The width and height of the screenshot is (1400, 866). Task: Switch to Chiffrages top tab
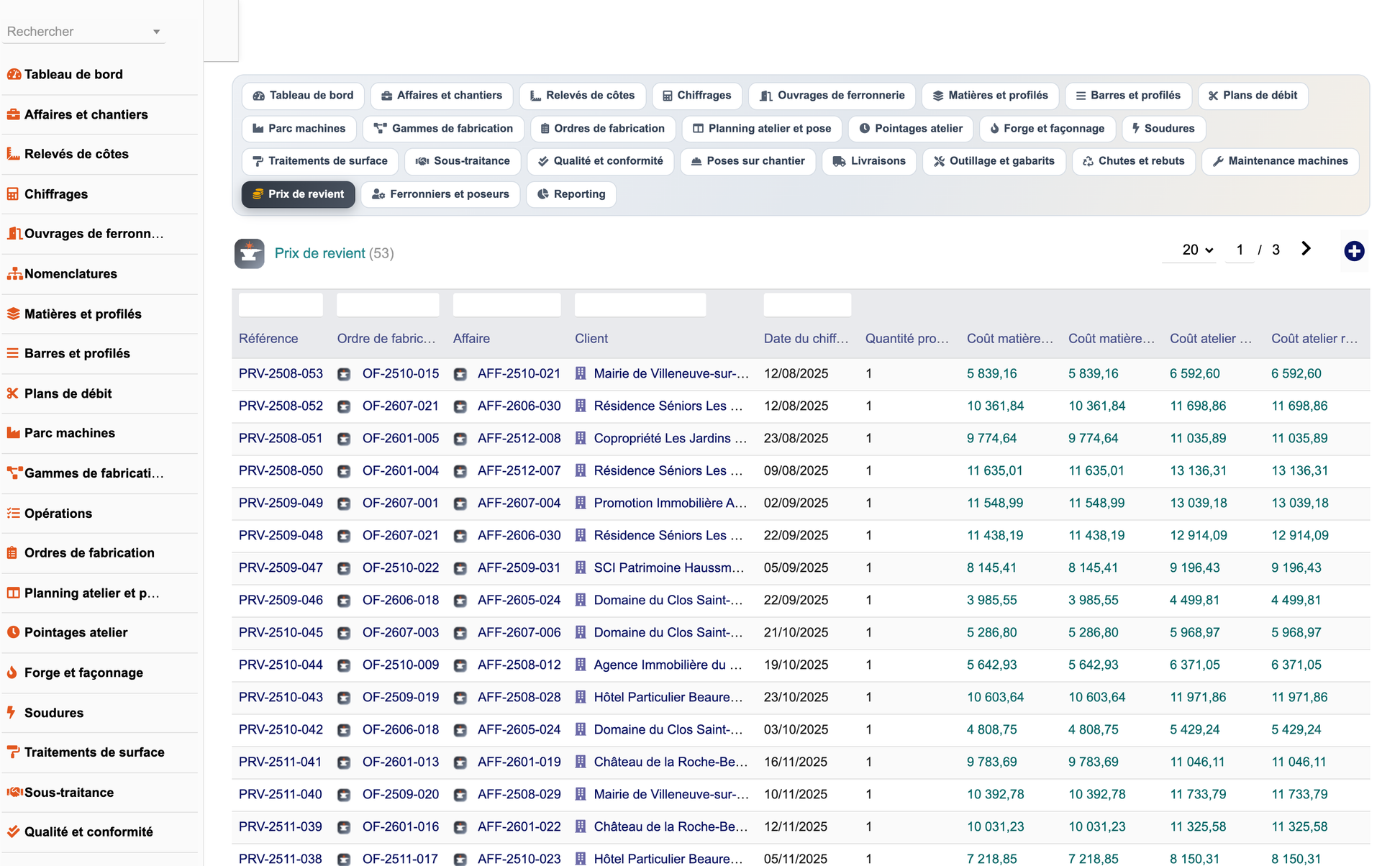click(697, 96)
